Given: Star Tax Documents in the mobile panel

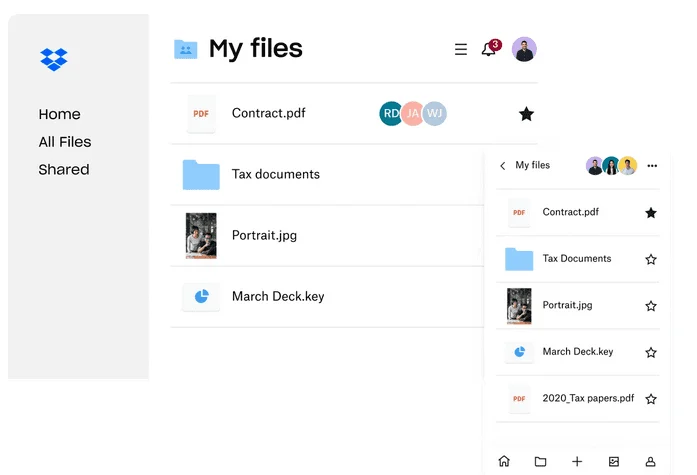Looking at the screenshot, I should click(651, 259).
